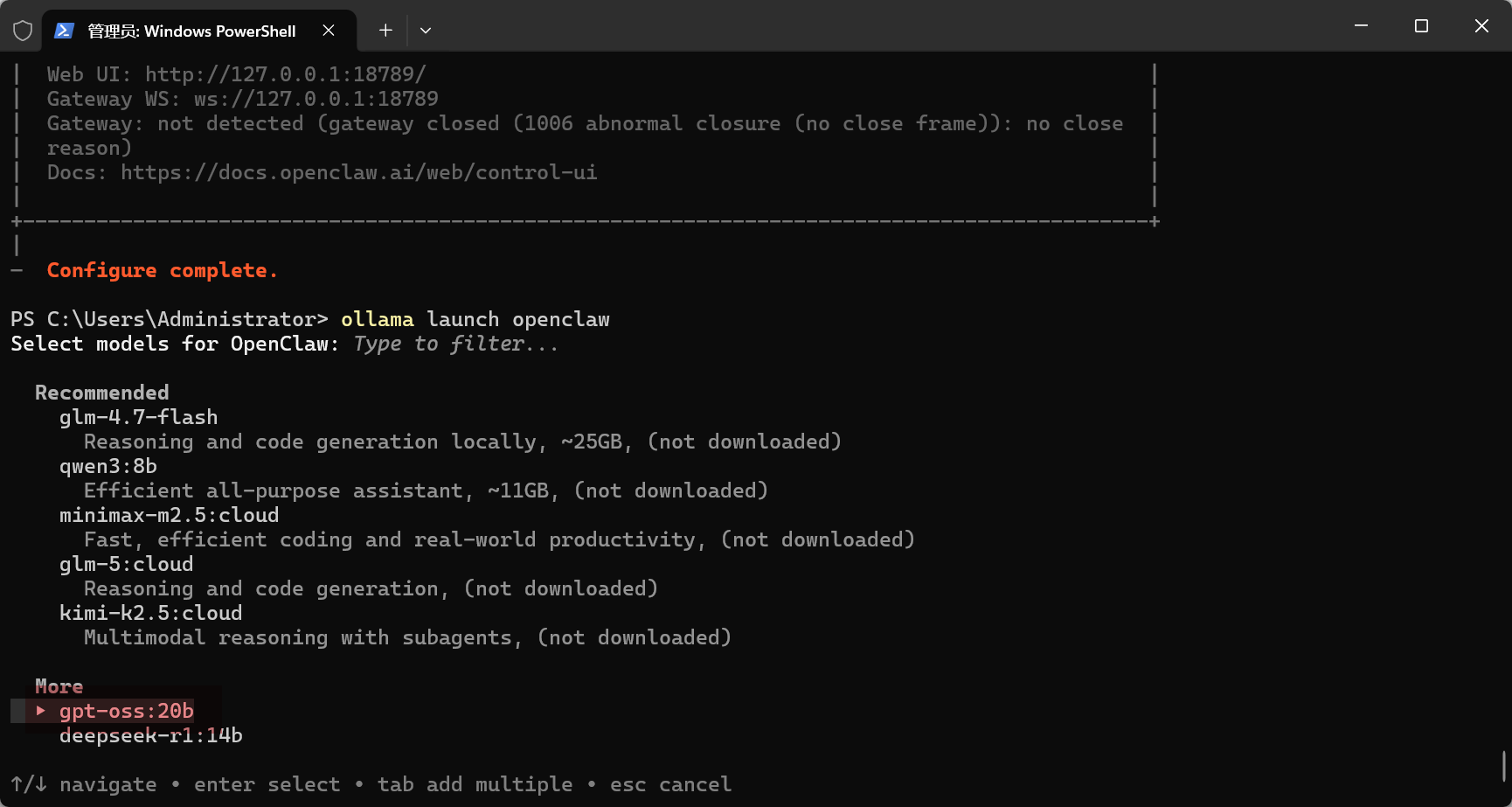This screenshot has width=1512, height=807.
Task: Click the "Recommended" section heading
Action: (x=102, y=393)
